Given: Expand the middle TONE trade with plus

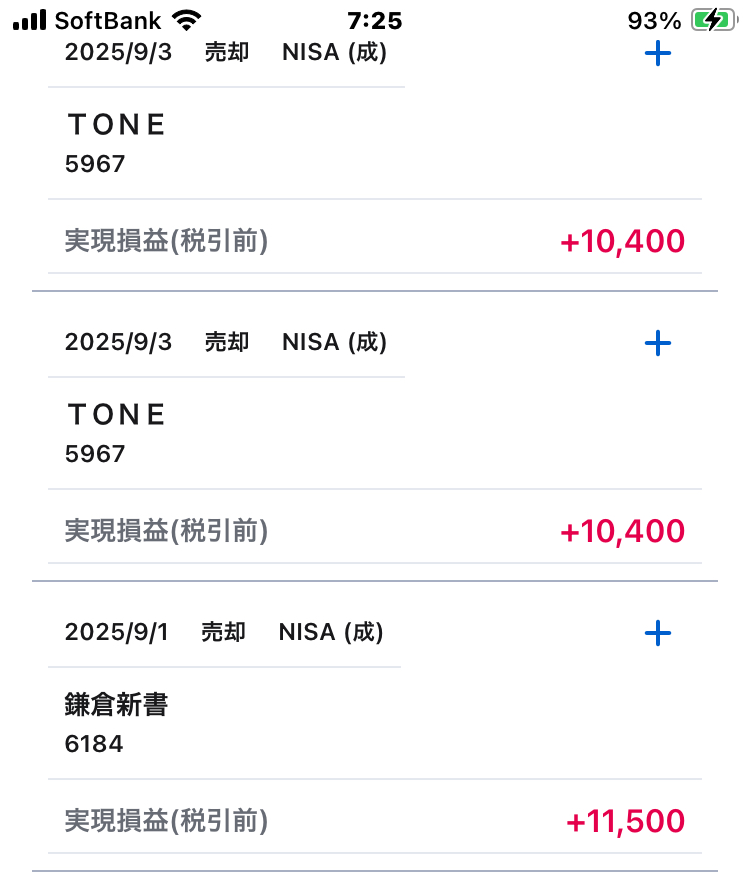Looking at the screenshot, I should pyautogui.click(x=657, y=343).
